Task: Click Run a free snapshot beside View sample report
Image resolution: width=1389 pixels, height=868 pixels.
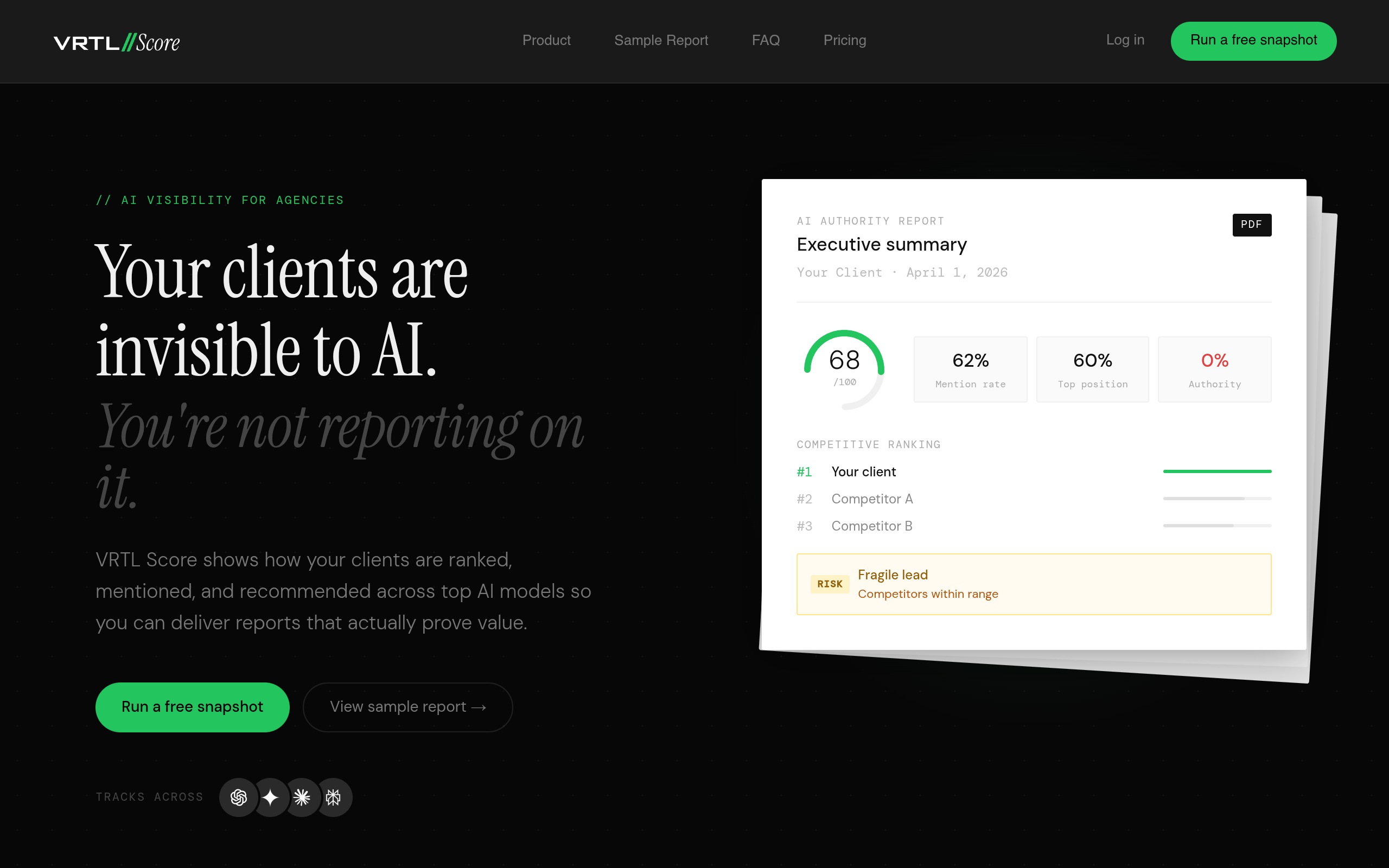Action: 192,707
